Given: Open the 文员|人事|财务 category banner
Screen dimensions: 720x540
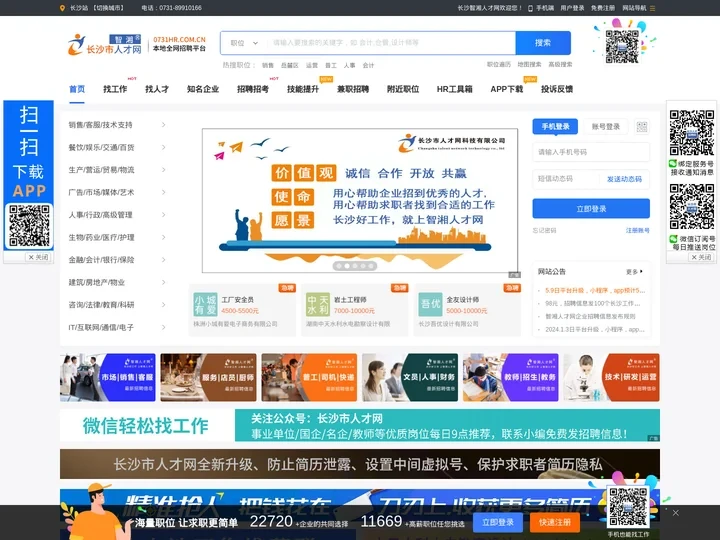Looking at the screenshot, I should 410,377.
